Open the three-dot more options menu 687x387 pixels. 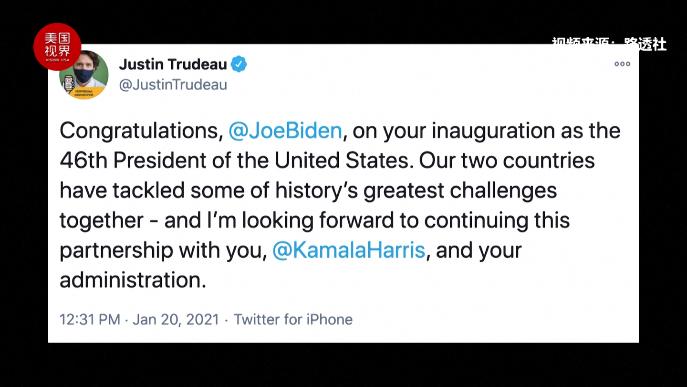coord(622,64)
